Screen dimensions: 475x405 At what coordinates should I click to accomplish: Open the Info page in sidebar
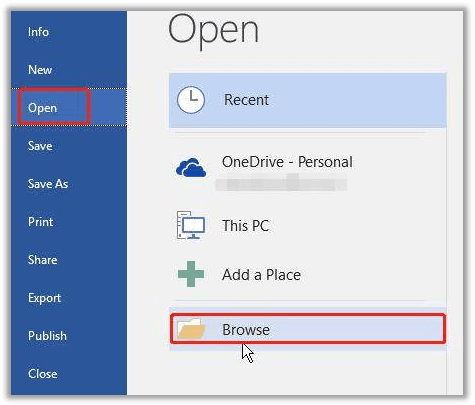tap(38, 32)
